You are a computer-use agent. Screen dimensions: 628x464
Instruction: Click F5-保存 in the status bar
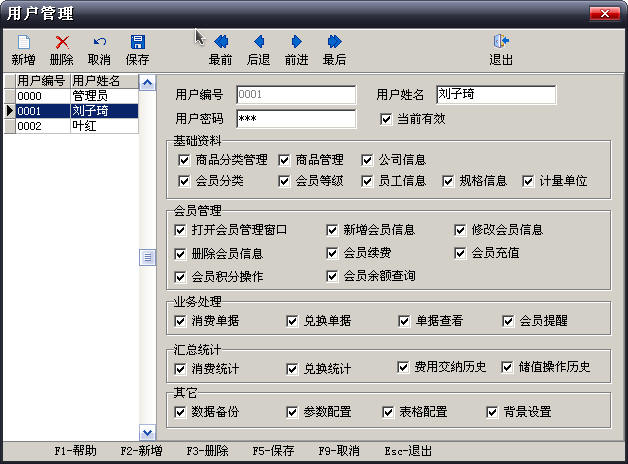coord(274,451)
